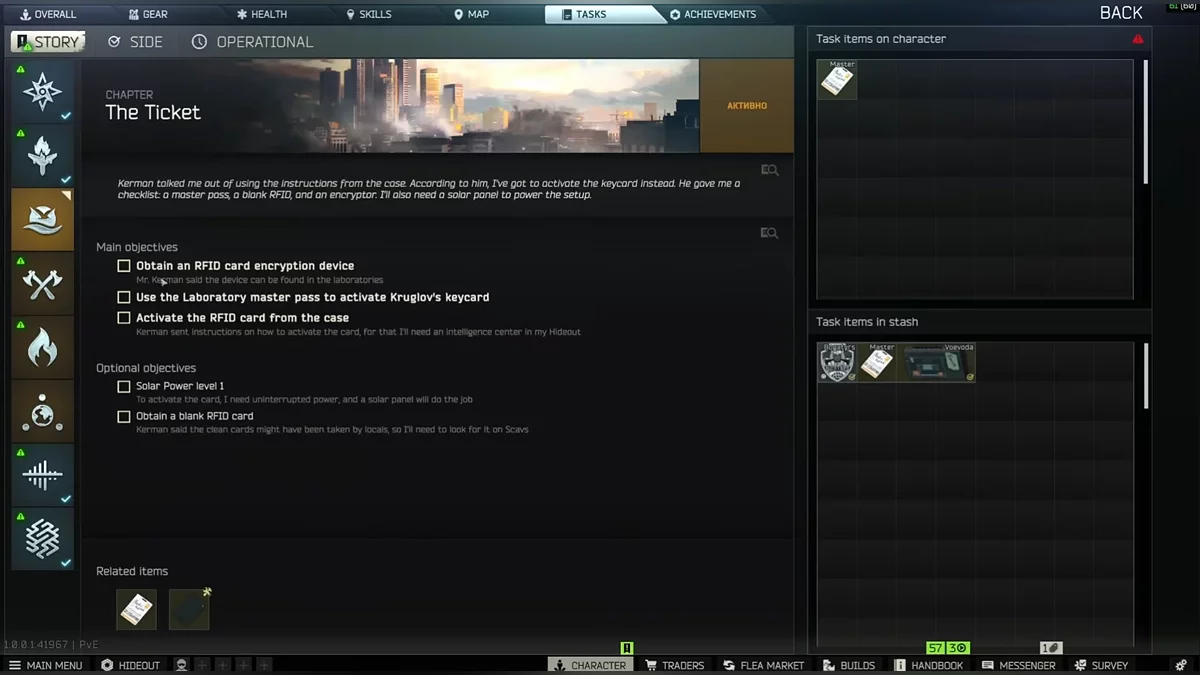Open Messenger
The height and width of the screenshot is (675, 1200).
(x=1018, y=665)
